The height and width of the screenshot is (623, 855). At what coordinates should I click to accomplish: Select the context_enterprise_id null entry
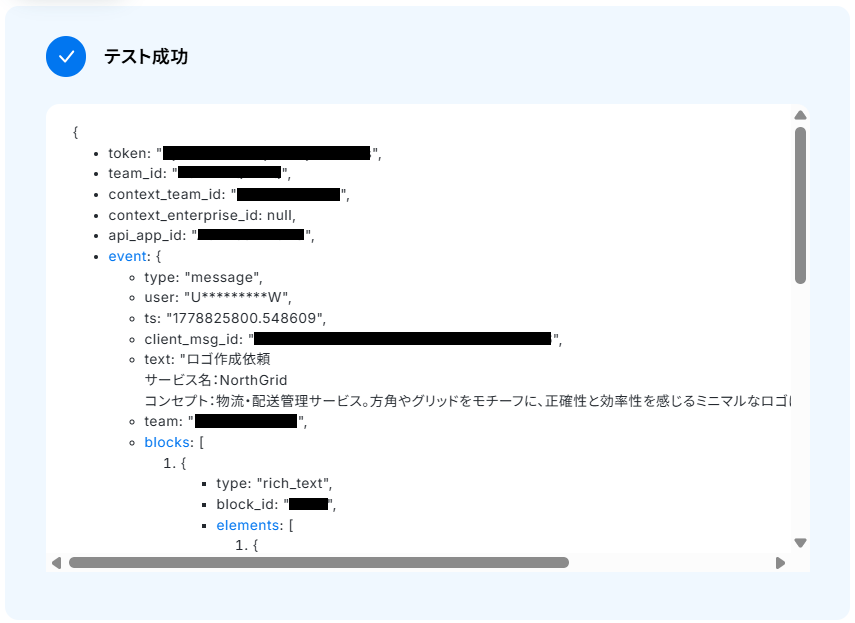coord(202,215)
